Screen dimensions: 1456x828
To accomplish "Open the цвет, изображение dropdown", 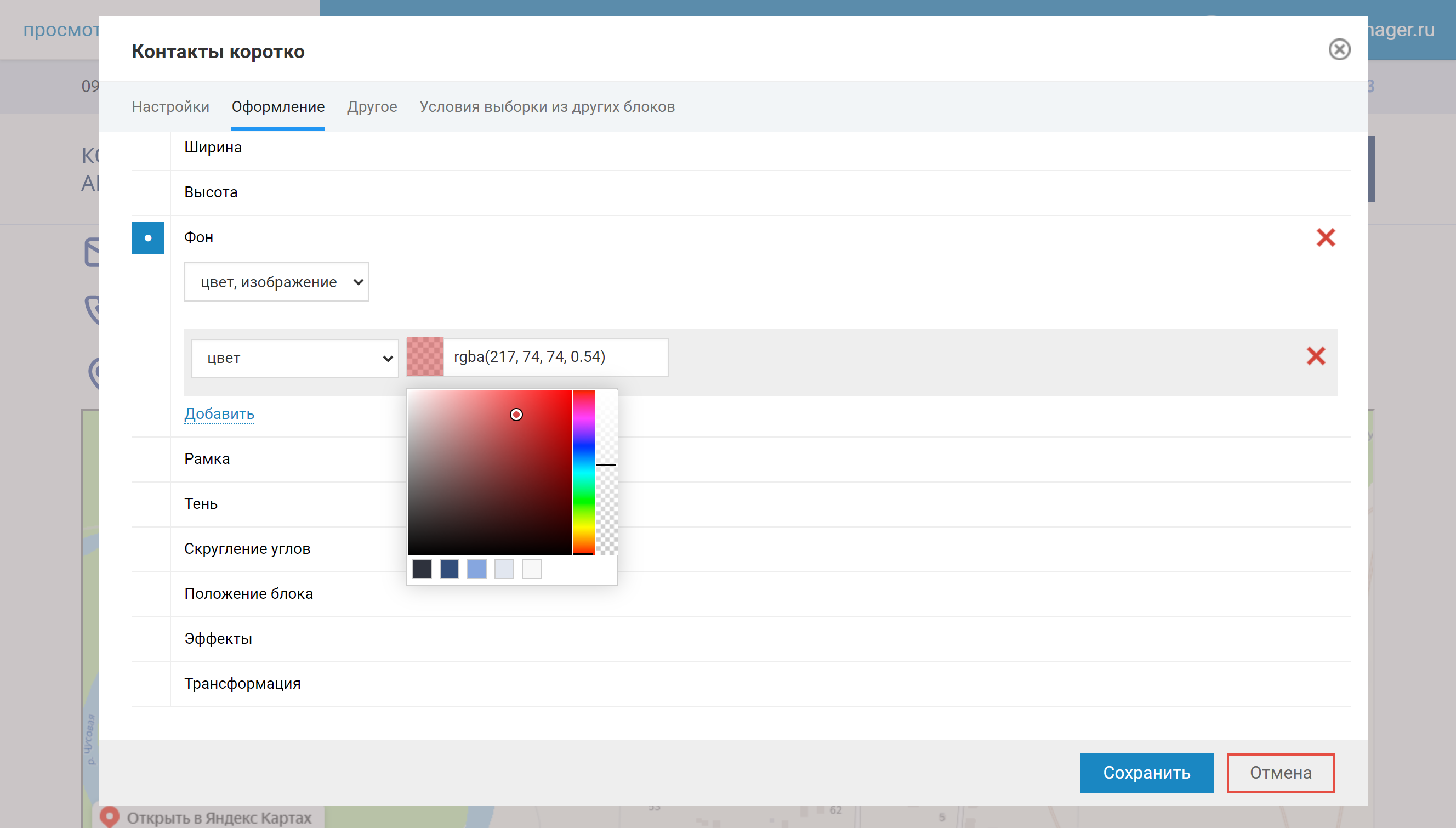I will [x=276, y=282].
